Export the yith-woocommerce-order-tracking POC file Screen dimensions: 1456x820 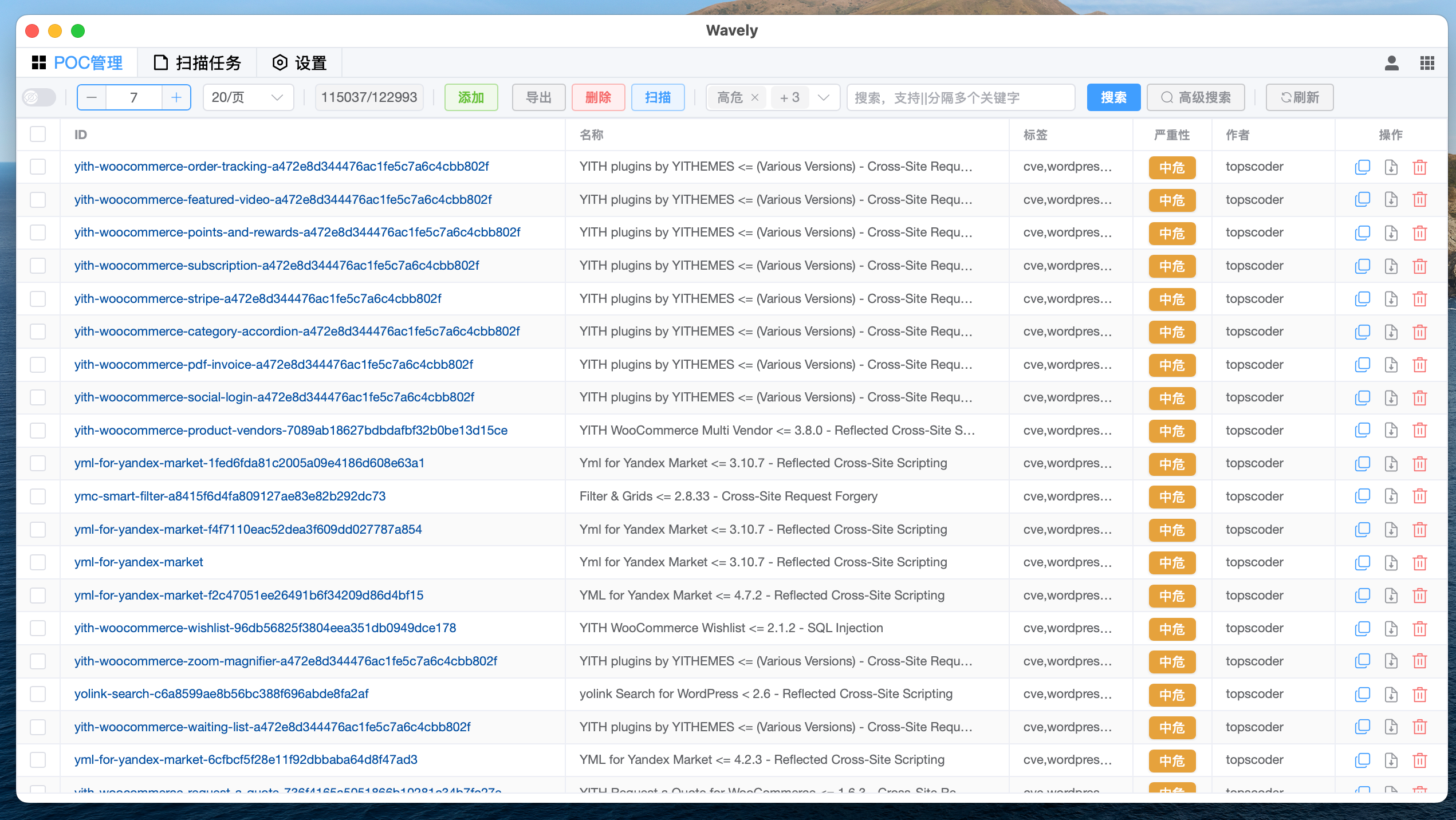(x=1391, y=167)
